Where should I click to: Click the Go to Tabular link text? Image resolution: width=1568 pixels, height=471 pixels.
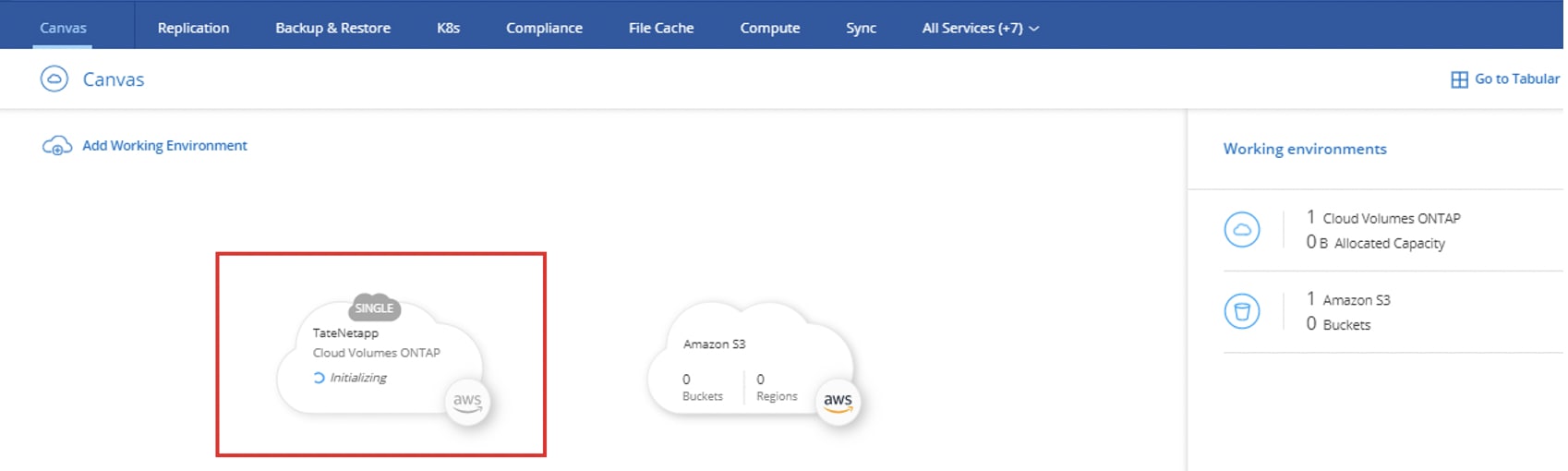click(1516, 79)
